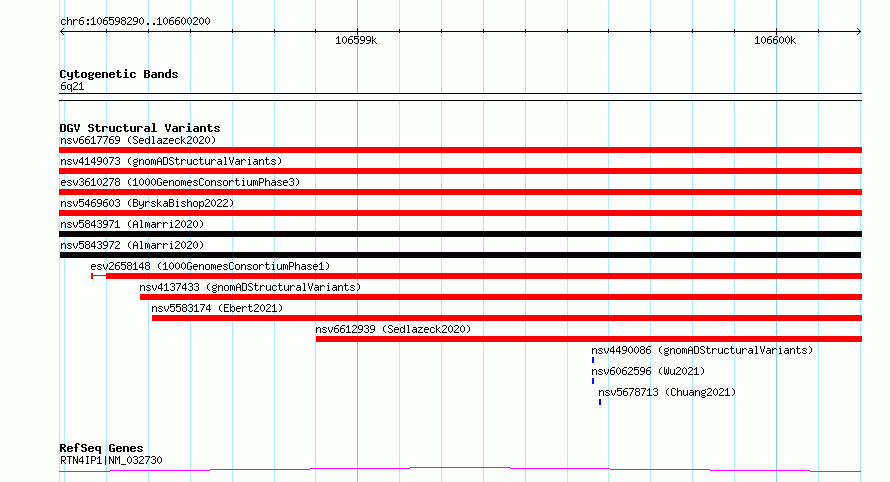
Task: Select the nsv5469603 ByrskaBishop2022 variant bar
Action: click(x=460, y=213)
